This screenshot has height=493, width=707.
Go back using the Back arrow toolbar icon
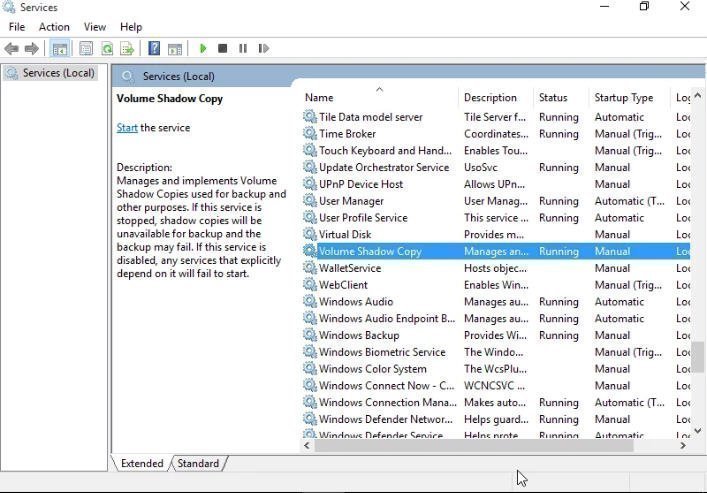12,48
